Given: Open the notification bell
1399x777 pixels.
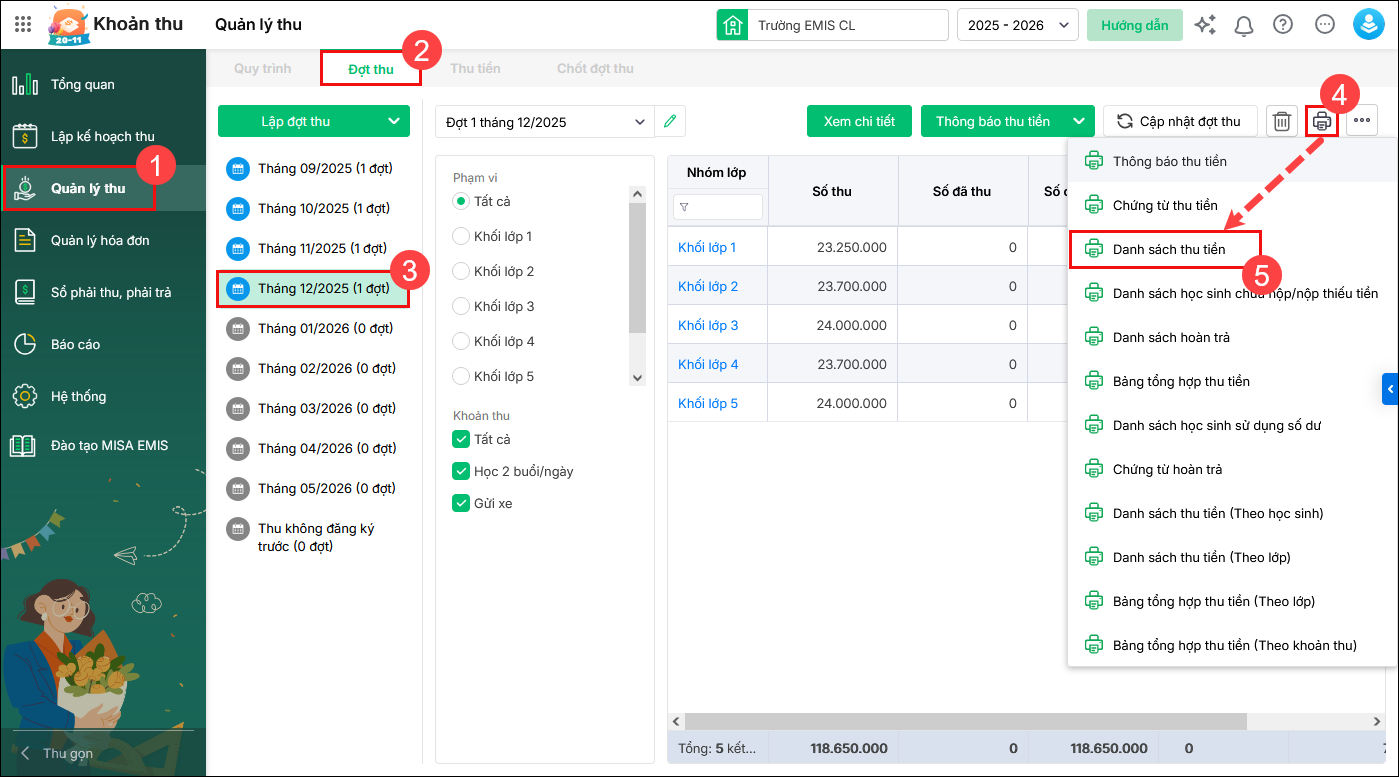Looking at the screenshot, I should (1244, 25).
